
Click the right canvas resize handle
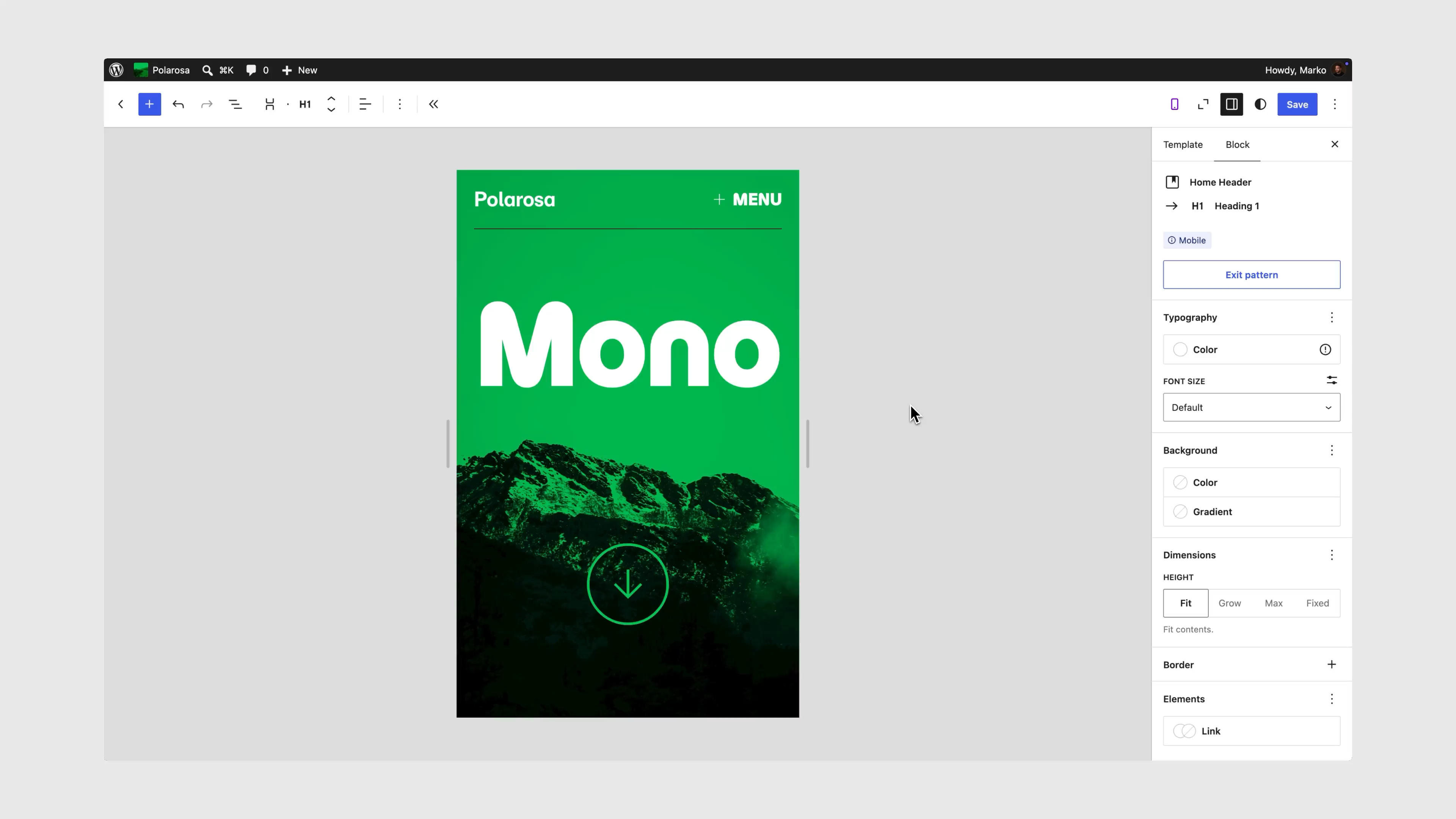[x=808, y=444]
